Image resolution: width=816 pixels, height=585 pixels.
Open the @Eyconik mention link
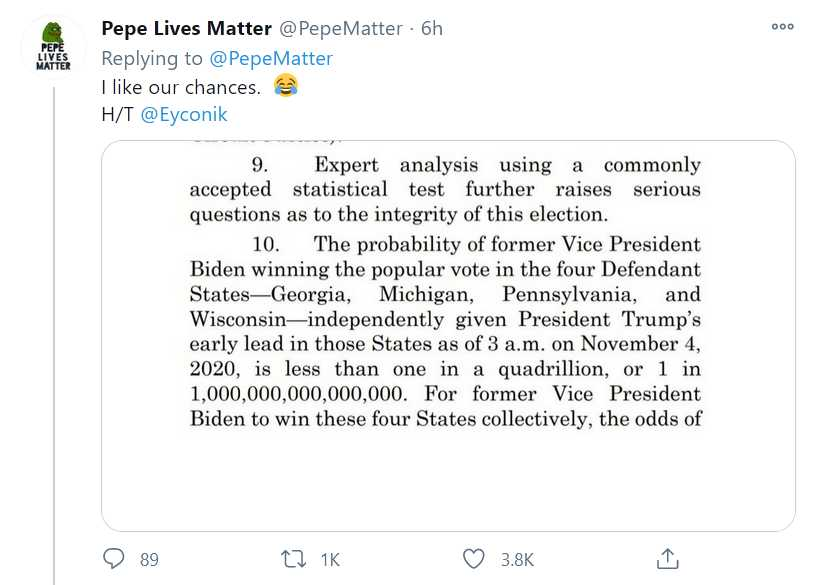point(184,114)
